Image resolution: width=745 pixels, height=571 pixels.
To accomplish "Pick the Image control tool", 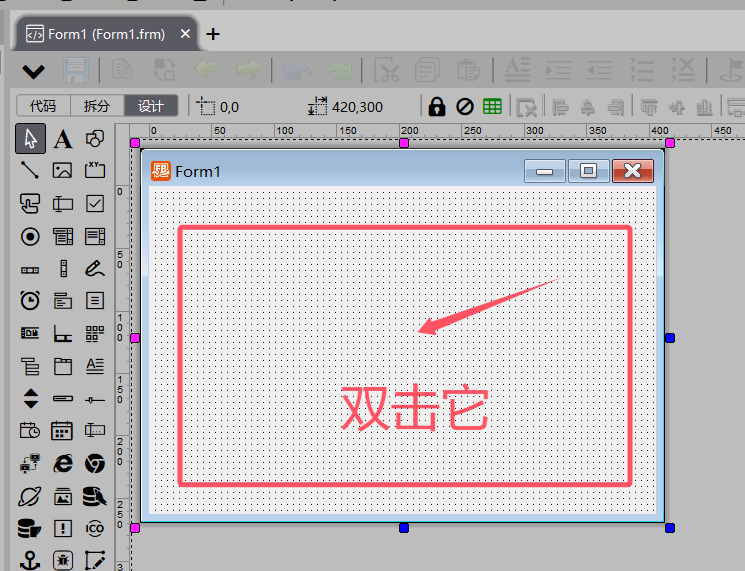I will point(62,170).
